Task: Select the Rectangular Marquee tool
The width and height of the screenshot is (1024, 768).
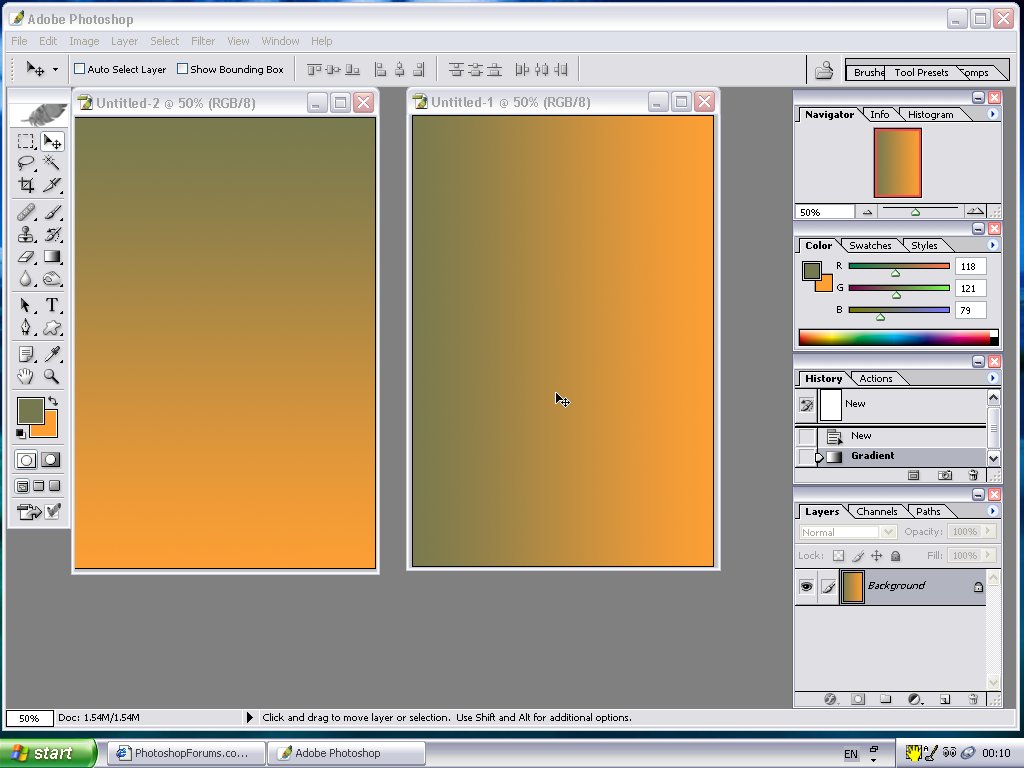Action: pos(26,142)
